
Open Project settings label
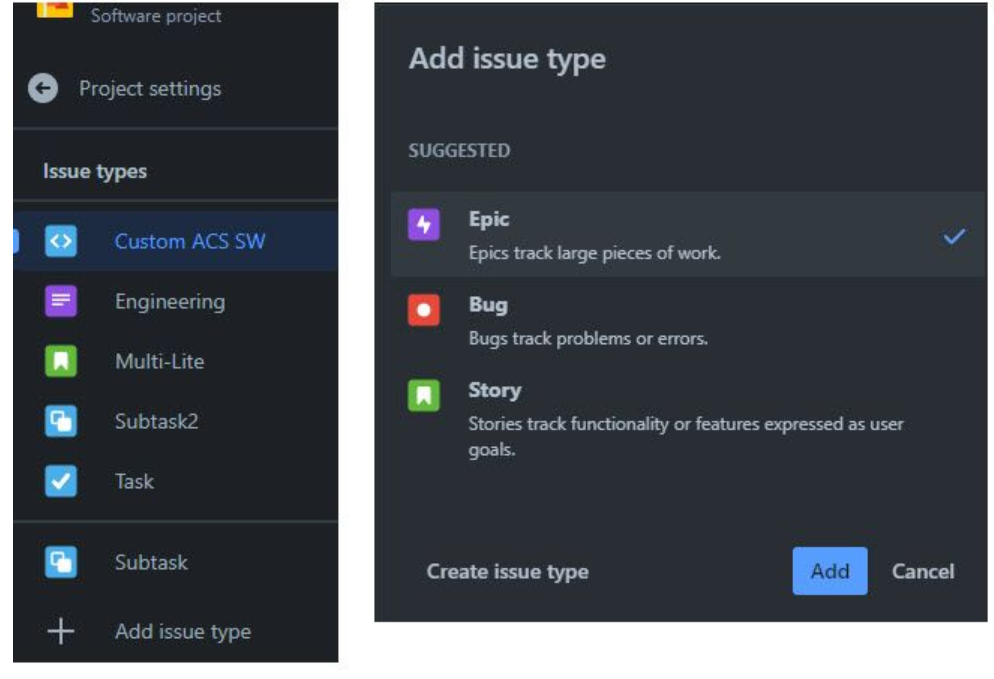click(x=150, y=89)
